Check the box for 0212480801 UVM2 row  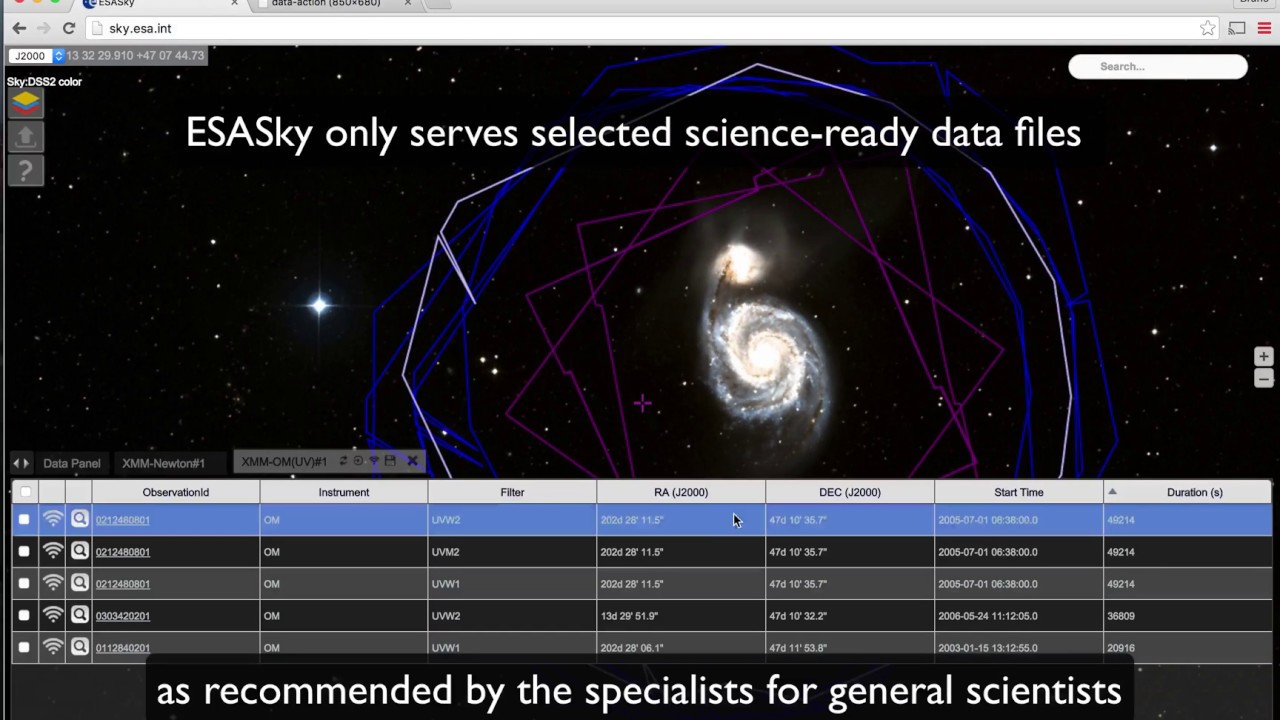[24, 552]
